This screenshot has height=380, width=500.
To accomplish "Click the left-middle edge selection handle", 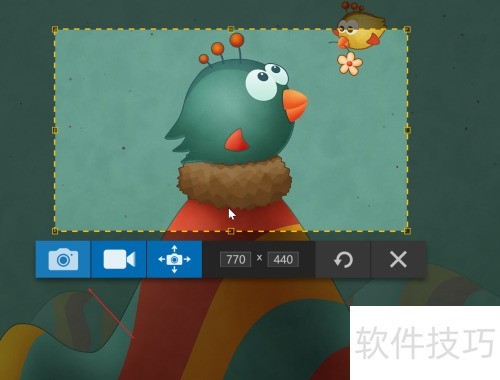I will (x=55, y=130).
